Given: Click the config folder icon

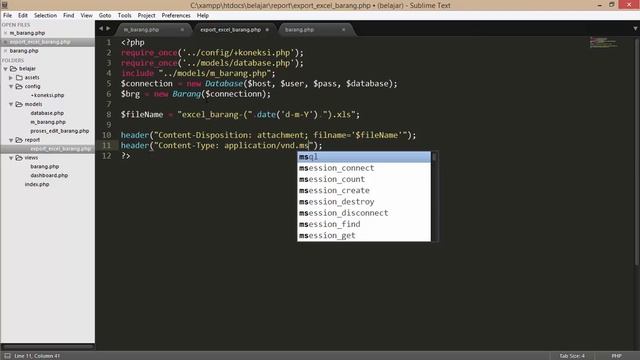Looking at the screenshot, I should (x=19, y=87).
